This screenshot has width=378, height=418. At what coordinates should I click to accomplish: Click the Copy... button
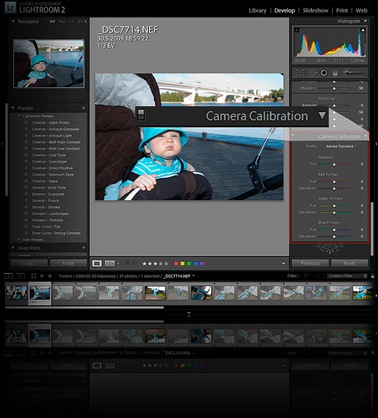(x=29, y=263)
